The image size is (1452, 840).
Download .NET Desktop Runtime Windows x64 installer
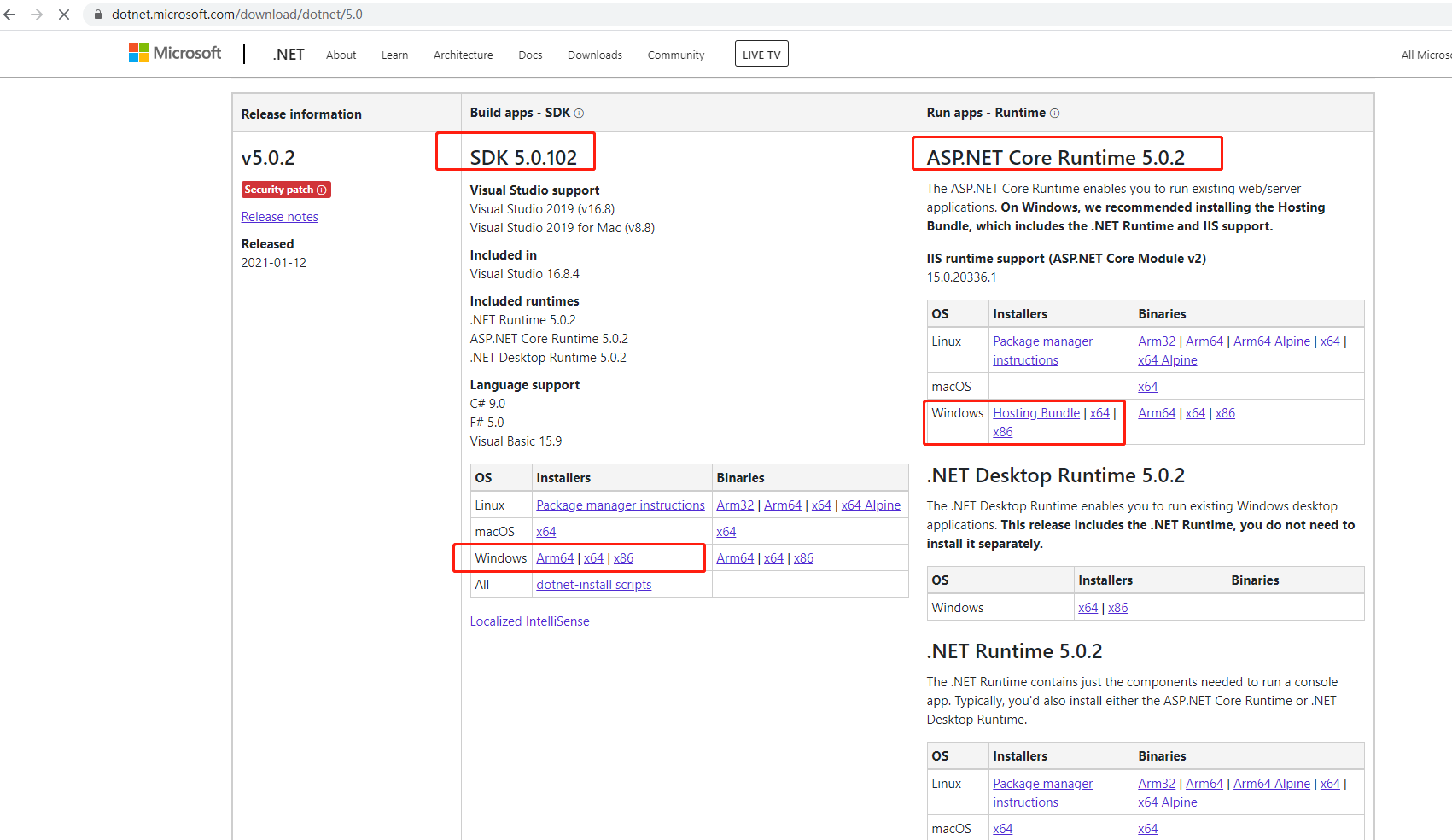click(1088, 608)
